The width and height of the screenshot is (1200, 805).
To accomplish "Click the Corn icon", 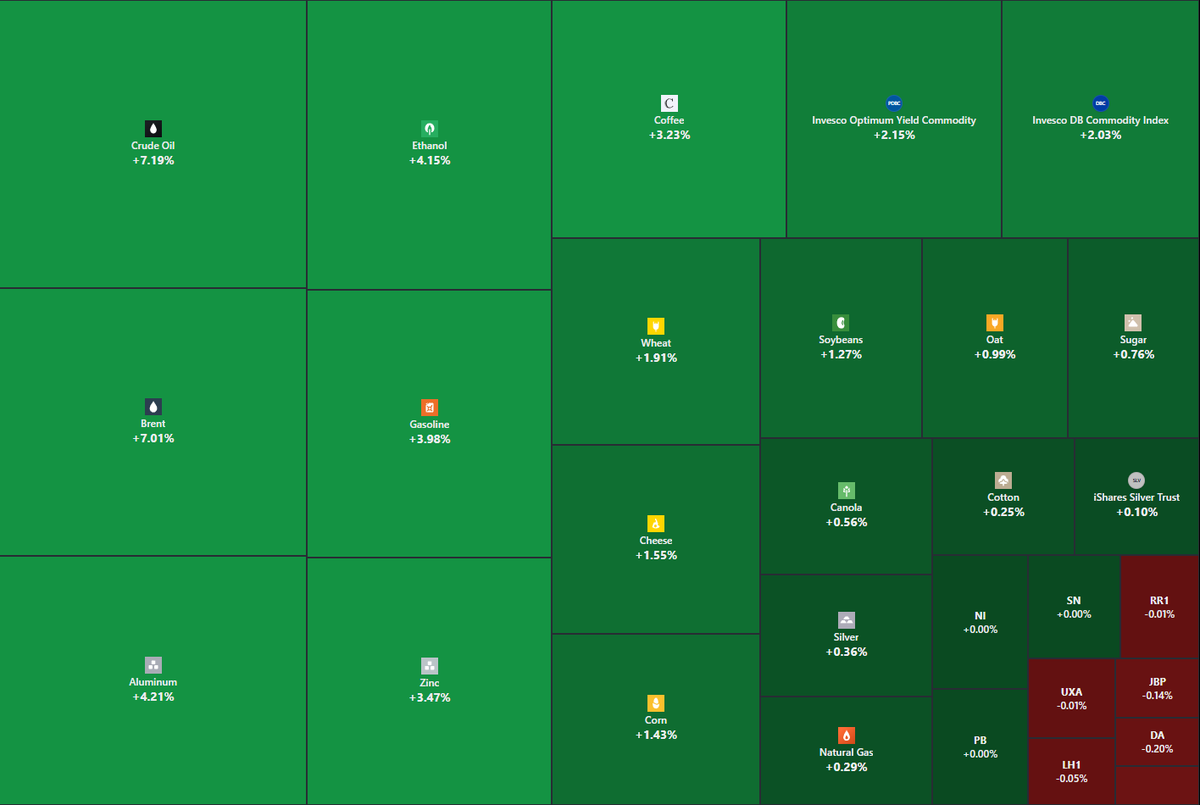I will point(656,703).
